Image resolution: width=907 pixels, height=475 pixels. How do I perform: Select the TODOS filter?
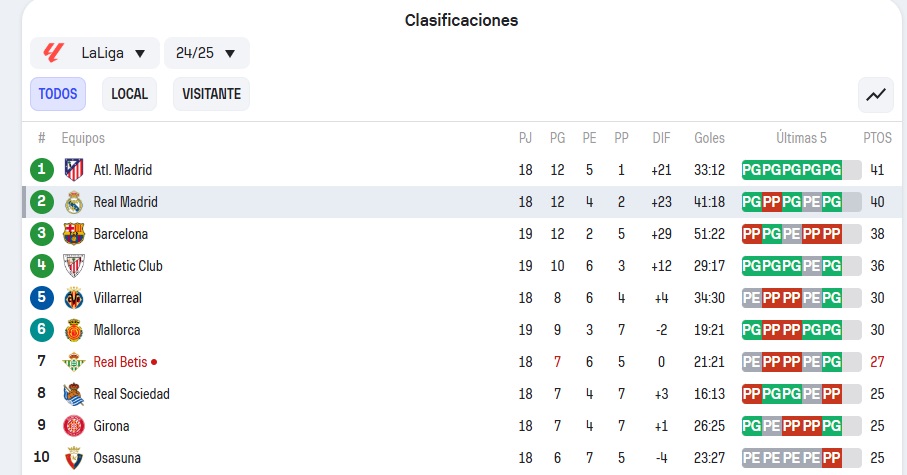coord(58,94)
